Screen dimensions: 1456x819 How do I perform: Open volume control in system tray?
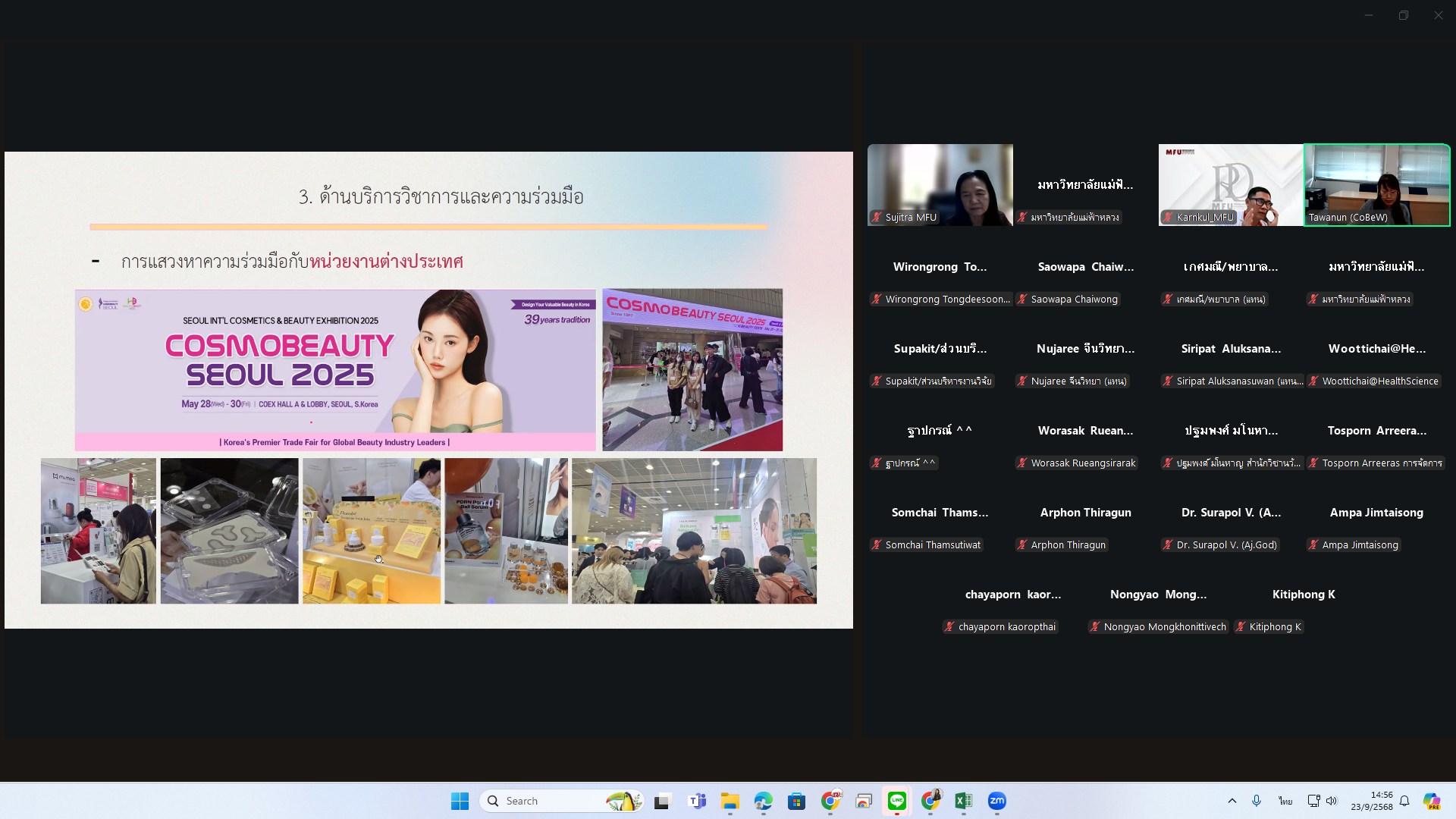1332,801
